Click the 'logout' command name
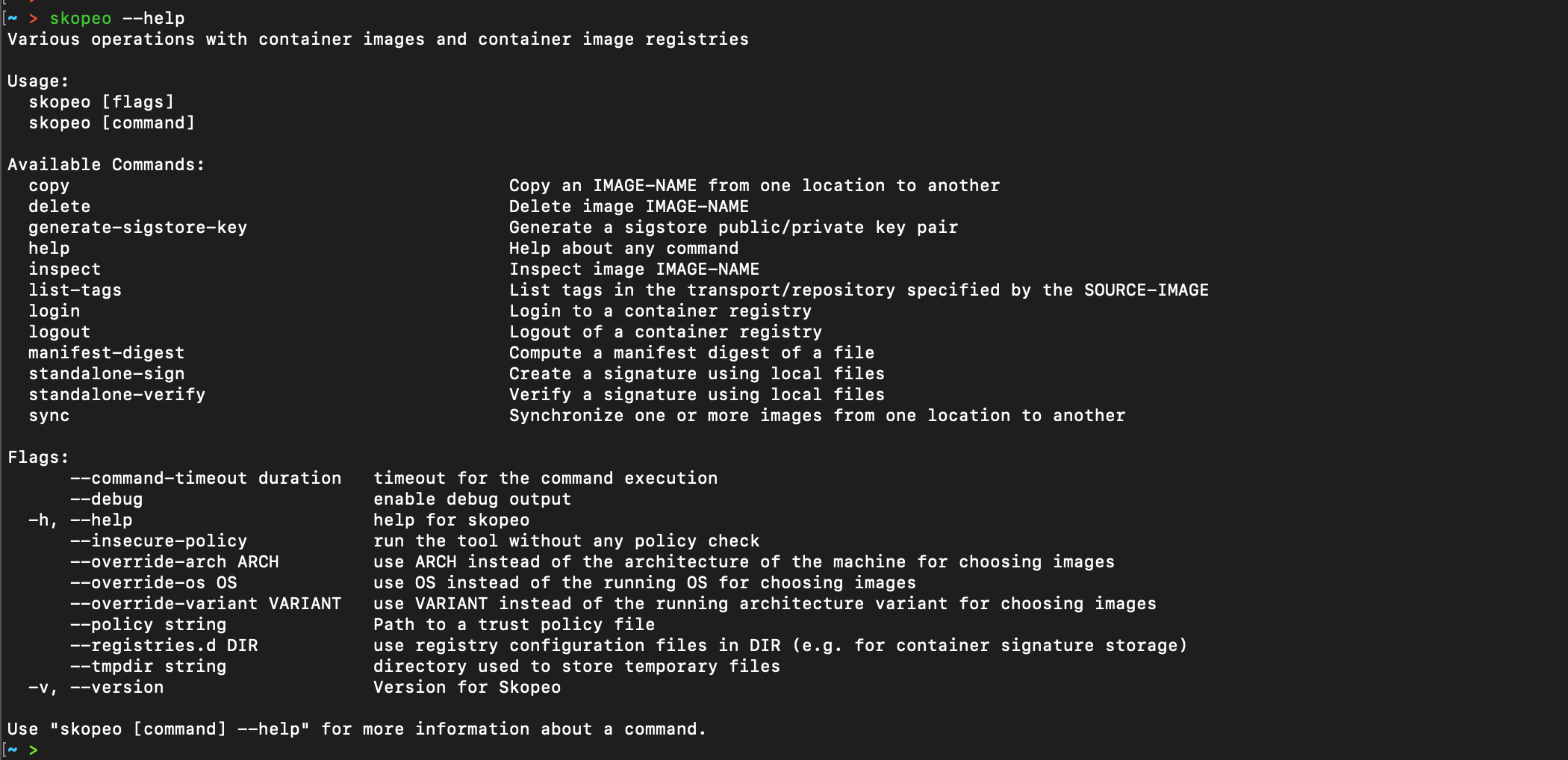Image resolution: width=1568 pixels, height=760 pixels. [x=59, y=332]
